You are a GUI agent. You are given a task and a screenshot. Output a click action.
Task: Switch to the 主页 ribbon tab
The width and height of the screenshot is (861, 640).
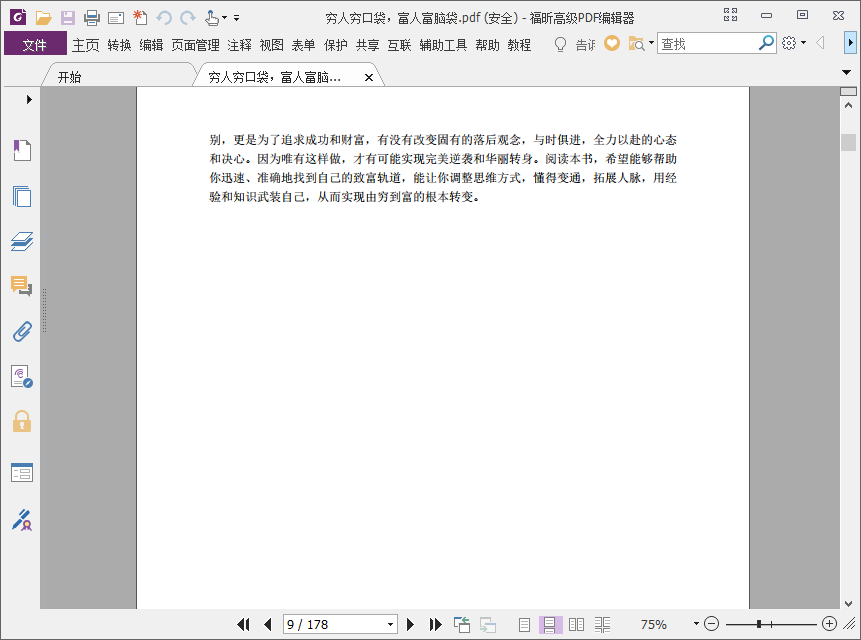(86, 45)
